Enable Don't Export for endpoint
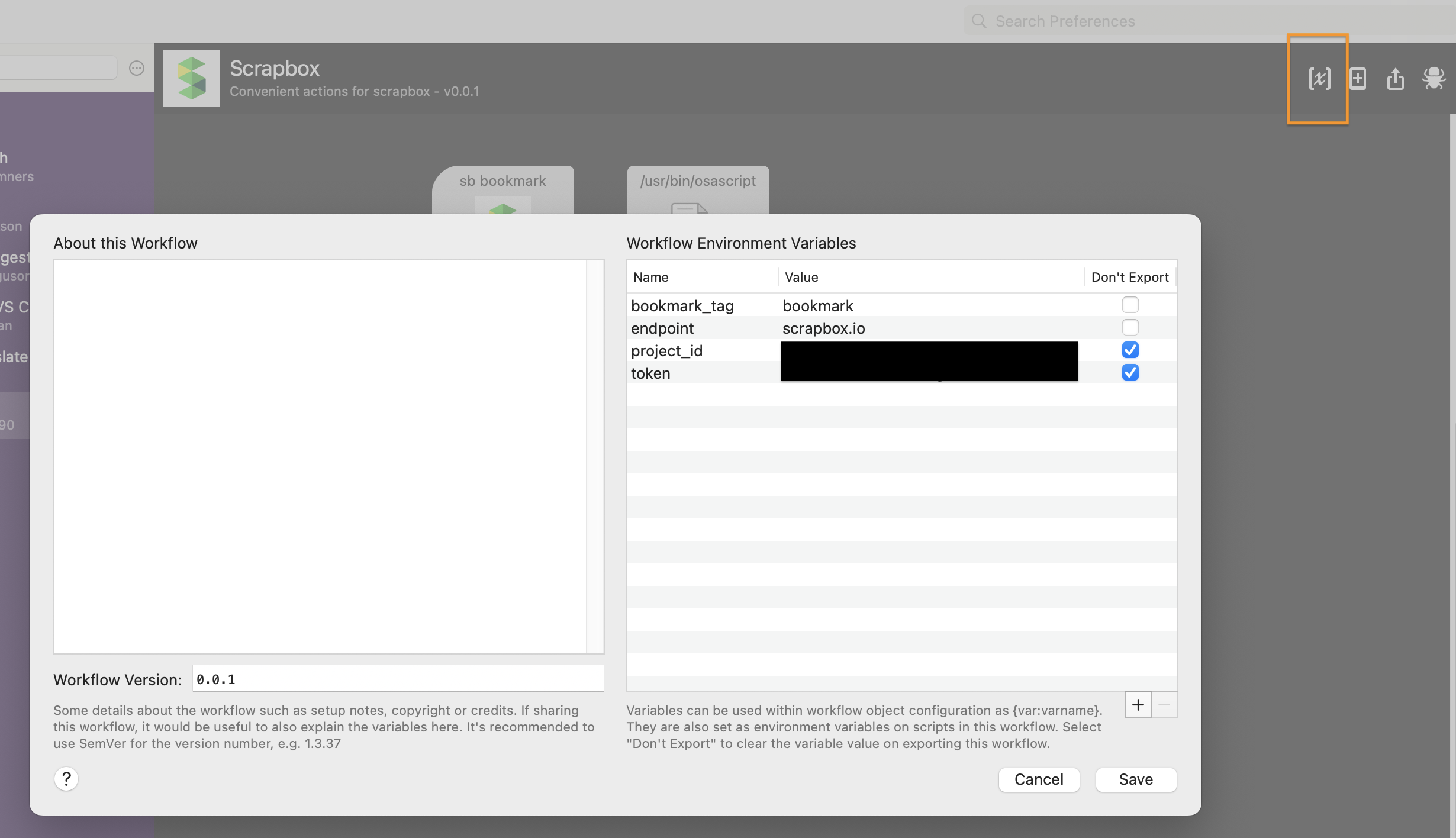Image resolution: width=1456 pixels, height=838 pixels. (1130, 328)
